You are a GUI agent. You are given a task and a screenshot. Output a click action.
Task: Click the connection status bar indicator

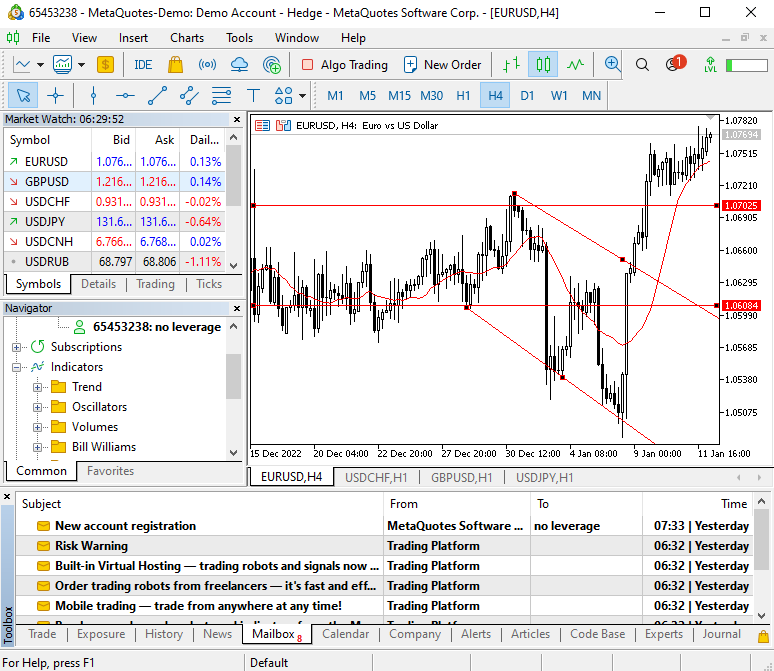(x=747, y=65)
